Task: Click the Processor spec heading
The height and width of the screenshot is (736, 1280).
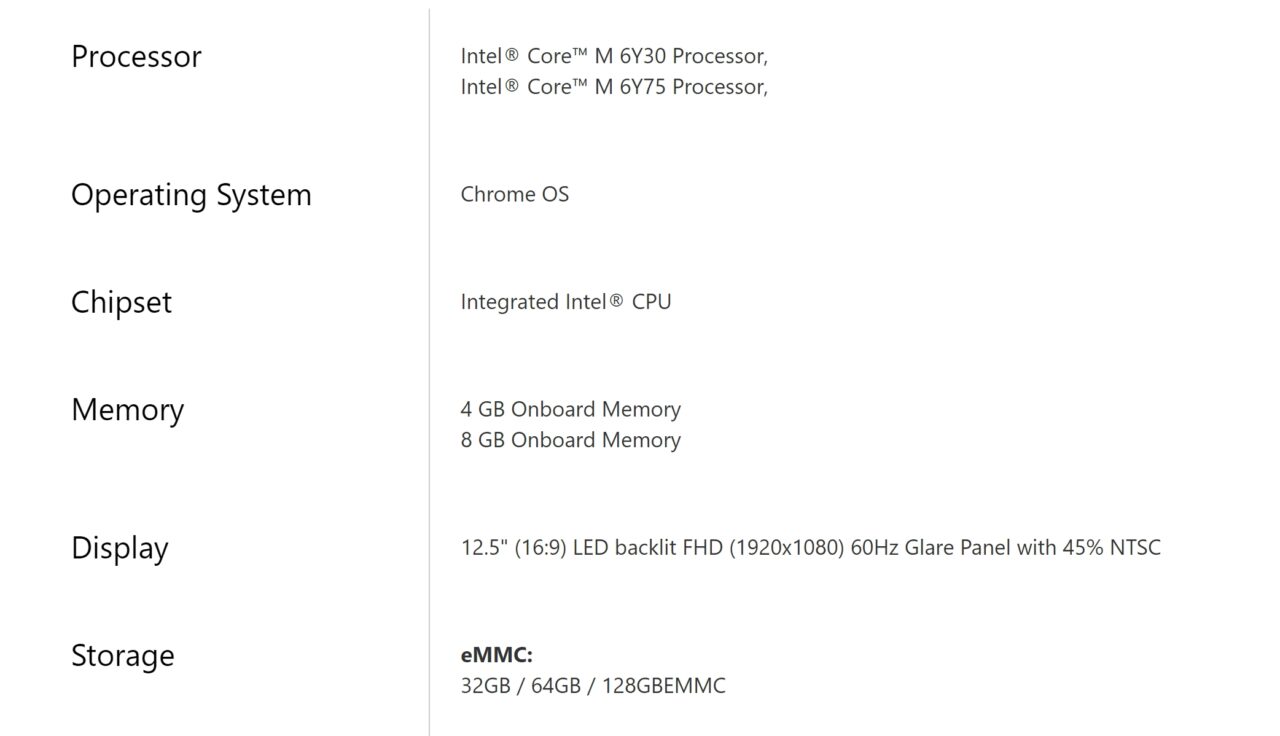Action: tap(136, 57)
